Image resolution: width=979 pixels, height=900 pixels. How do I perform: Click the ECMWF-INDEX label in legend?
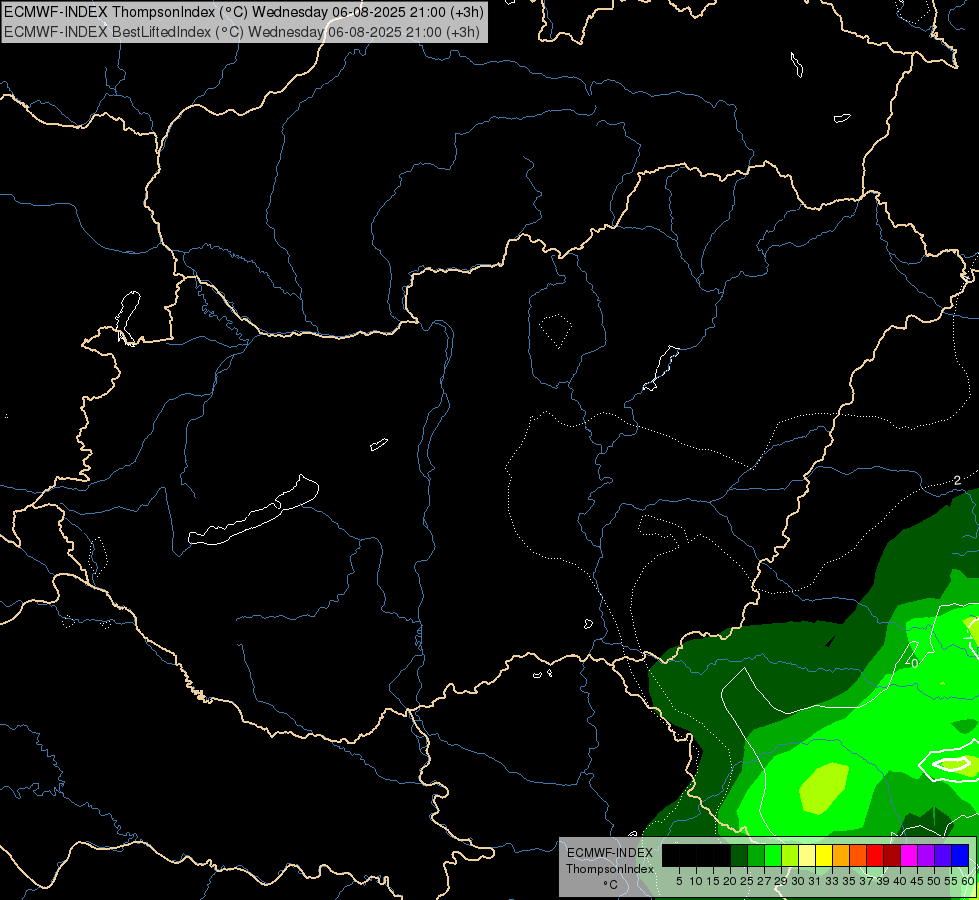click(x=610, y=853)
